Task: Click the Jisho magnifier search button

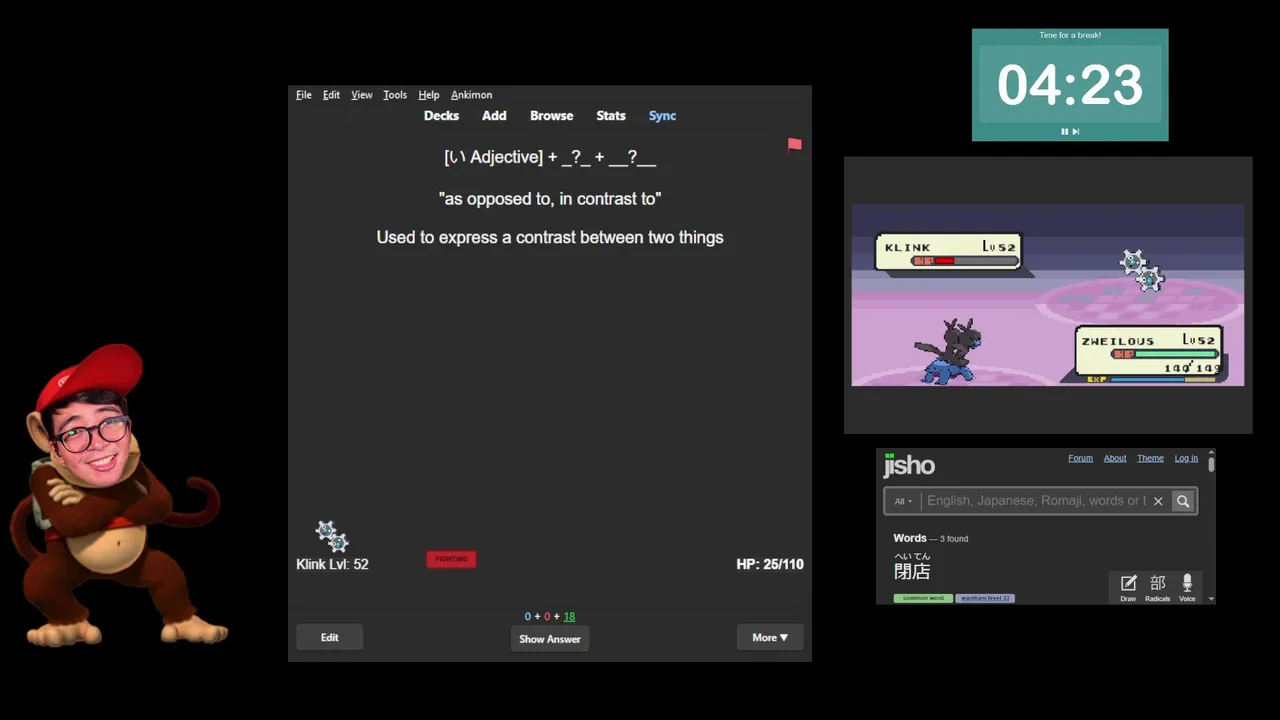Action: pyautogui.click(x=1183, y=501)
